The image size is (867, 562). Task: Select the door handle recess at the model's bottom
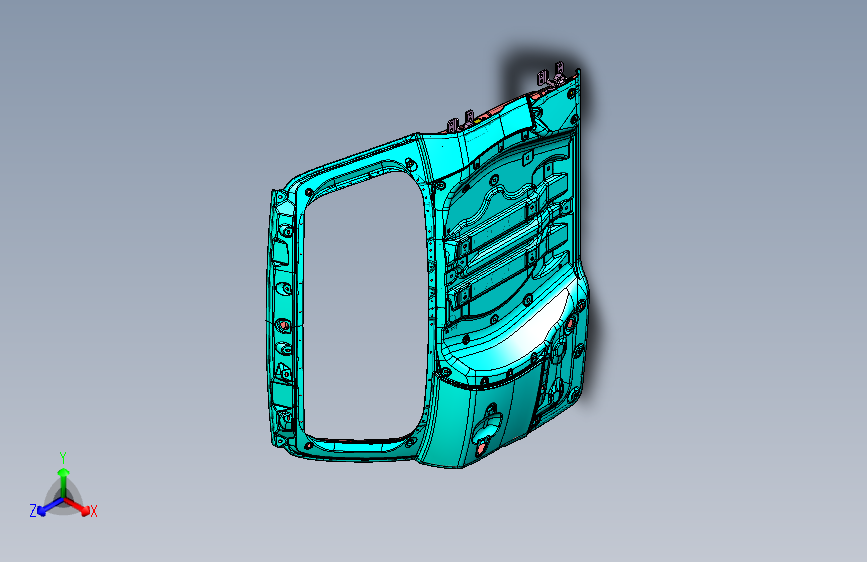click(486, 427)
